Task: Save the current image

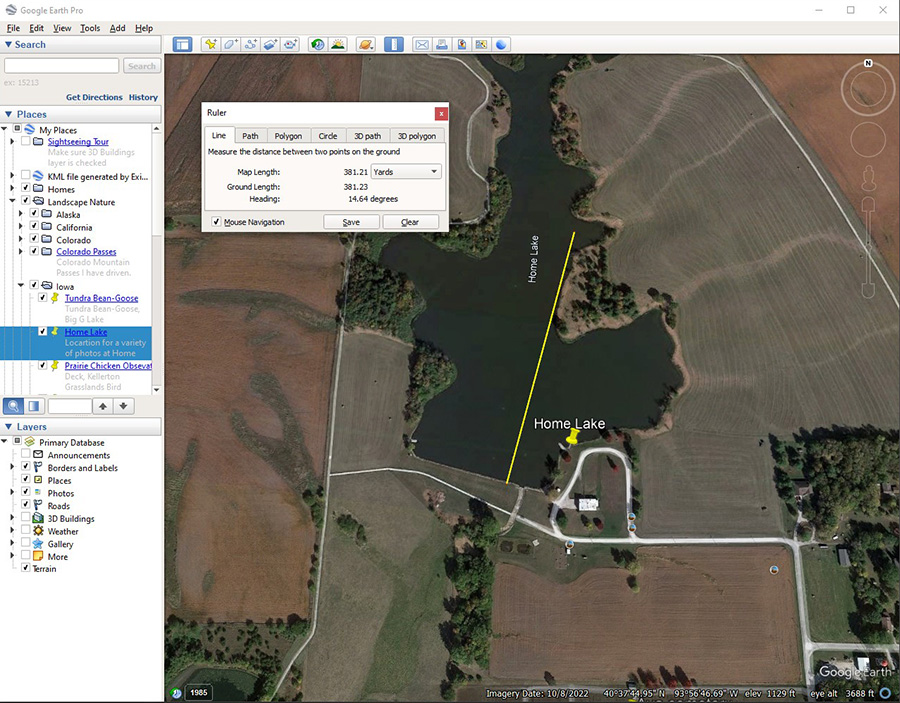Action: 461,45
